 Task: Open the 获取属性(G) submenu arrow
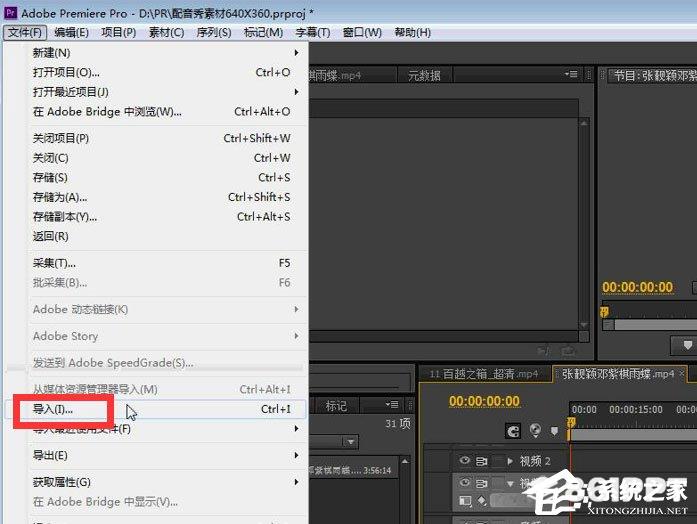click(x=296, y=482)
